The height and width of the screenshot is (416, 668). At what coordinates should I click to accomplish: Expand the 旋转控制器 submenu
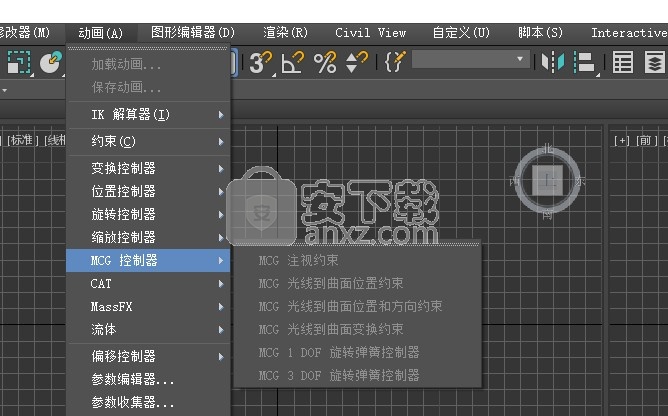pyautogui.click(x=148, y=214)
